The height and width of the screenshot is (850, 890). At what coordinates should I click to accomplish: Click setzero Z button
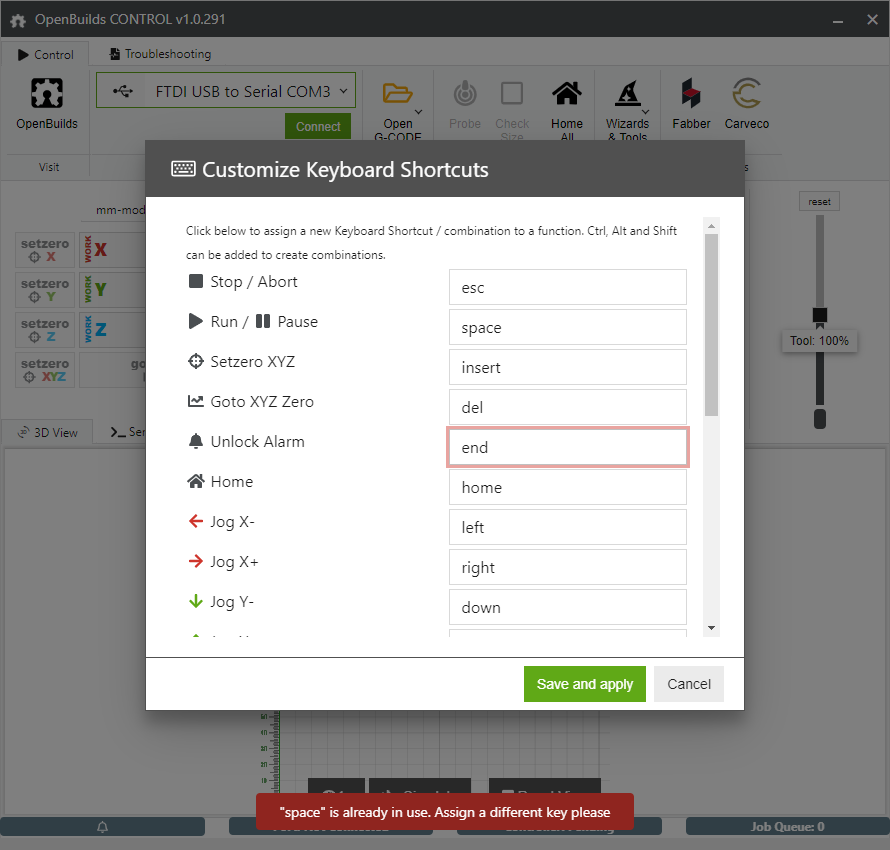(x=45, y=330)
